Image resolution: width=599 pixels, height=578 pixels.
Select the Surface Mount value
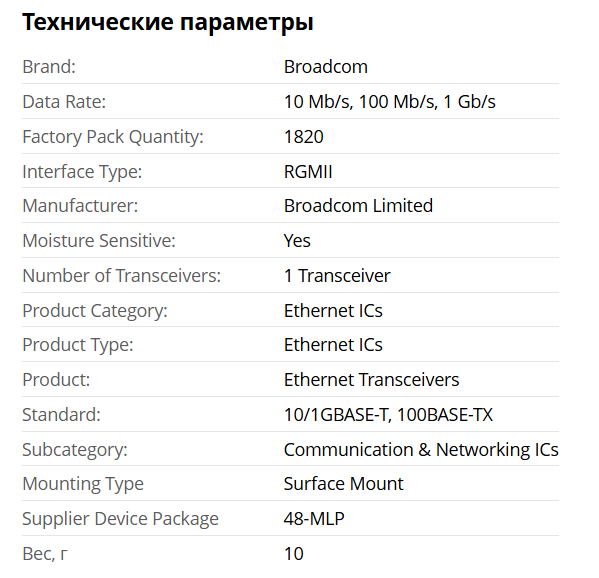pyautogui.click(x=343, y=484)
